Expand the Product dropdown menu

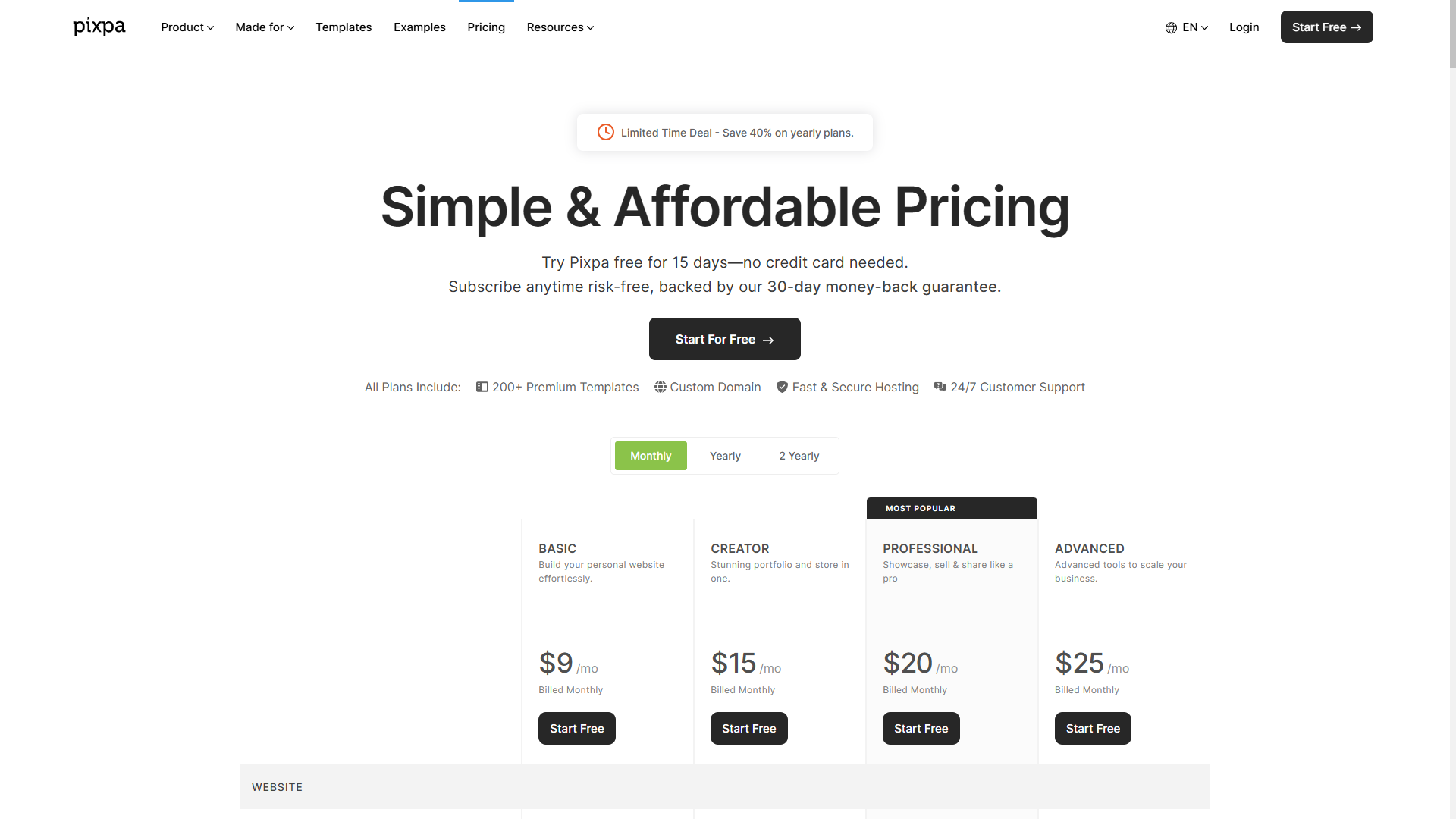point(187,27)
